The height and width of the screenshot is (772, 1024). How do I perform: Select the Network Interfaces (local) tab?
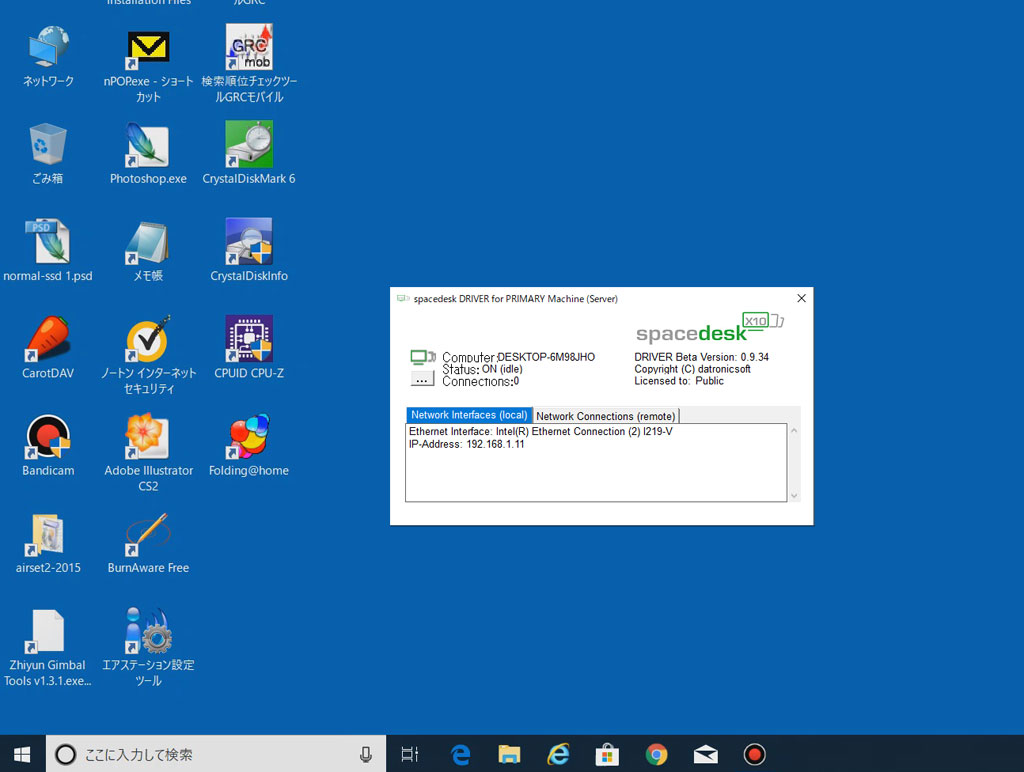[x=469, y=415]
